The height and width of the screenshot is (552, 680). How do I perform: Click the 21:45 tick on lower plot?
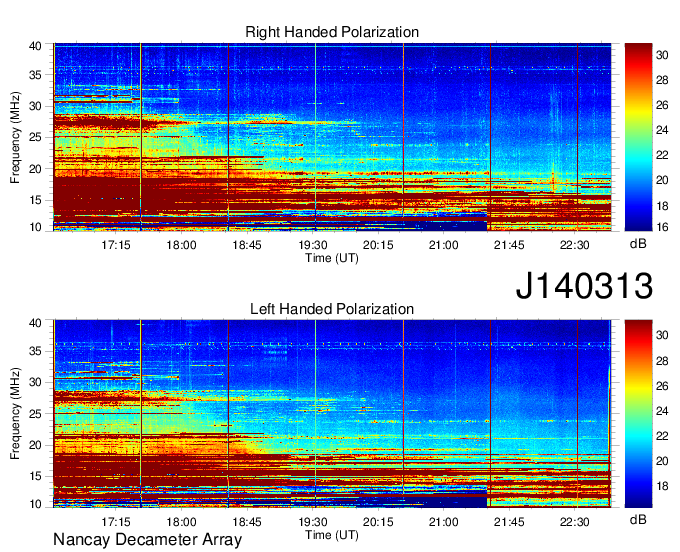click(x=509, y=522)
